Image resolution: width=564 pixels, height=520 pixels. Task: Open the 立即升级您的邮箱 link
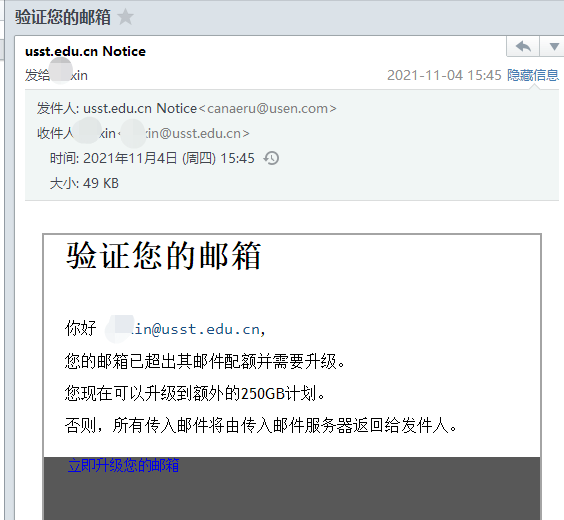tap(123, 465)
